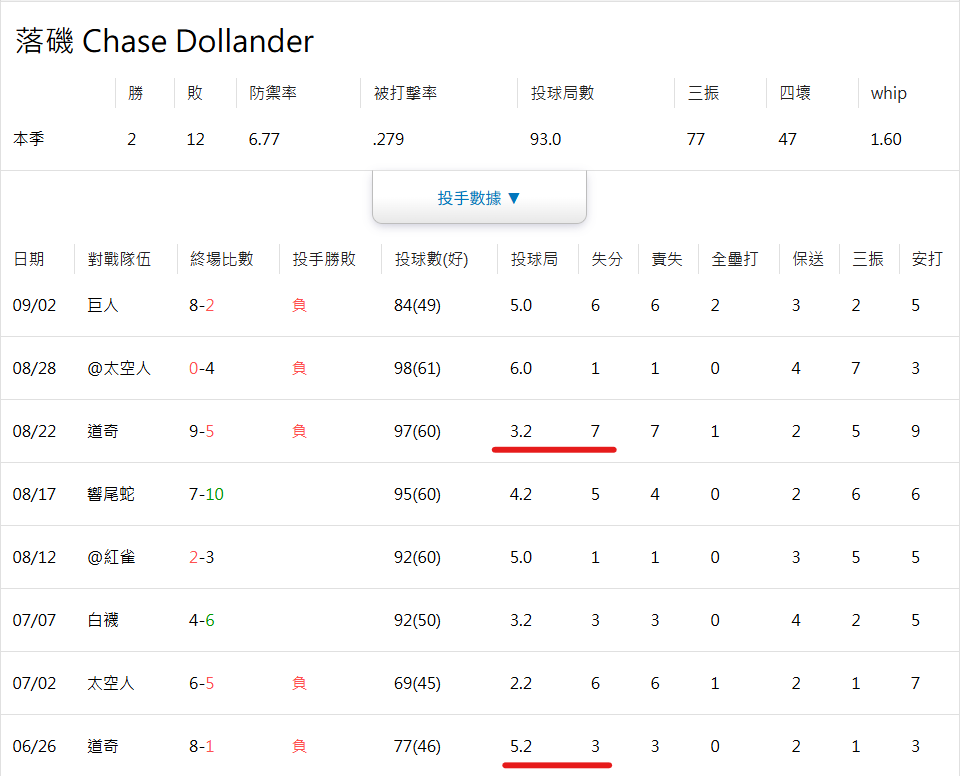This screenshot has height=776, width=960.
Task: Select the 07/02 game date
Action: pyautogui.click(x=34, y=684)
